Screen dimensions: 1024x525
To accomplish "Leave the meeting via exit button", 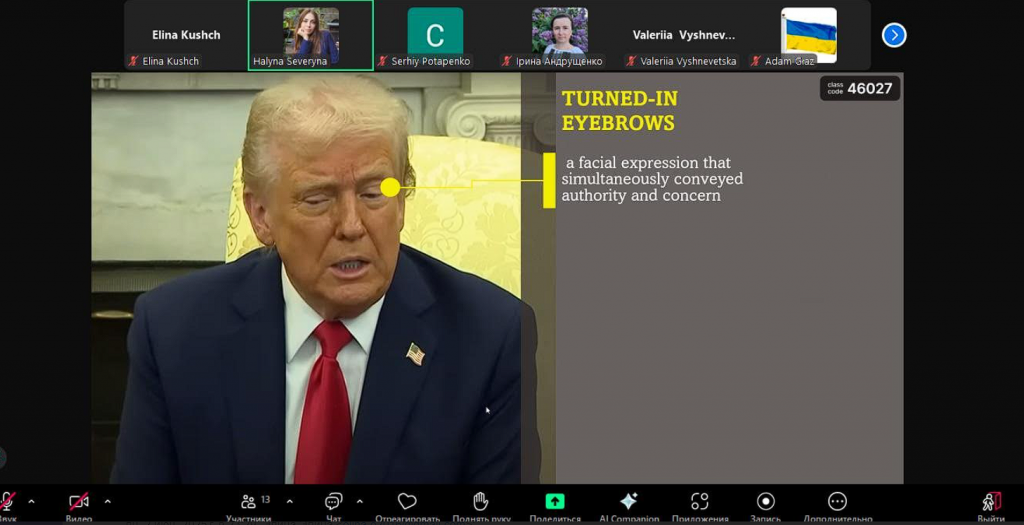I will (x=991, y=502).
